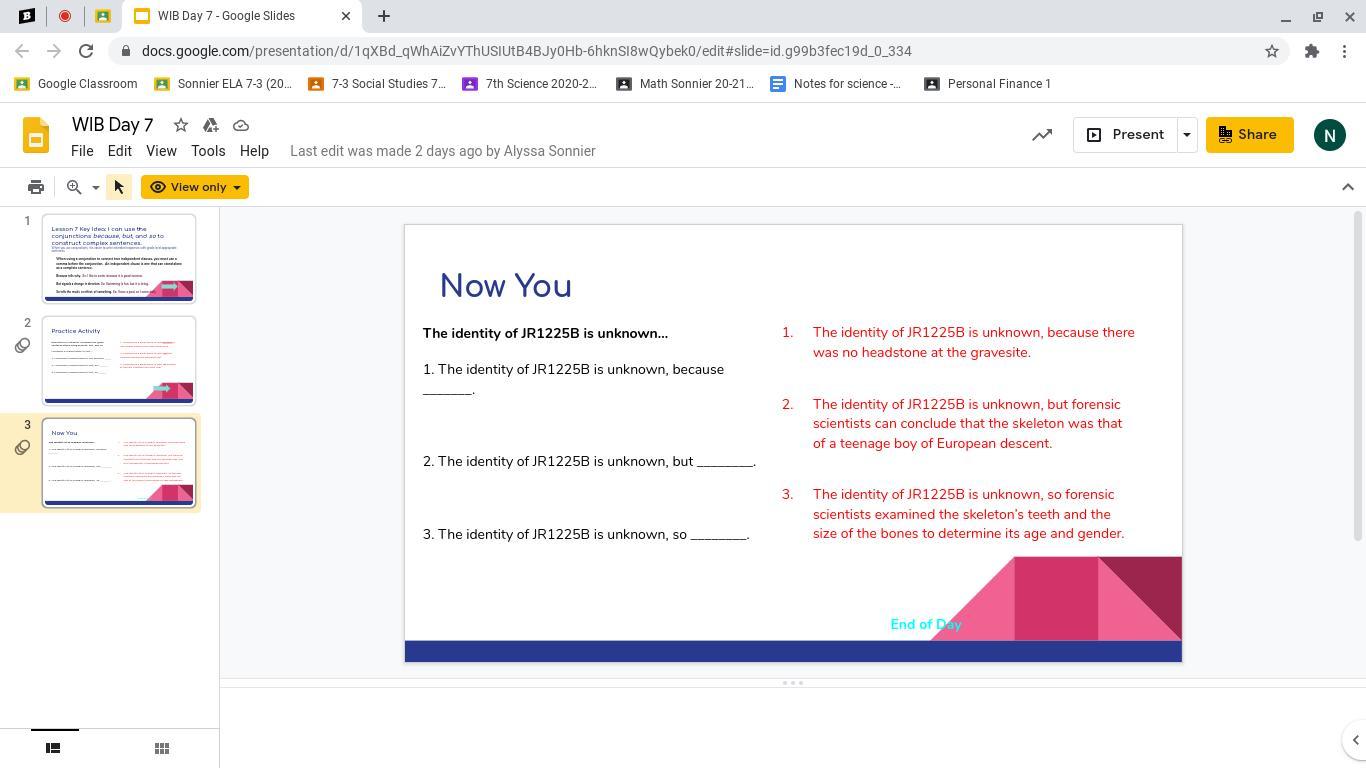Switch to grid view

pyautogui.click(x=162, y=748)
